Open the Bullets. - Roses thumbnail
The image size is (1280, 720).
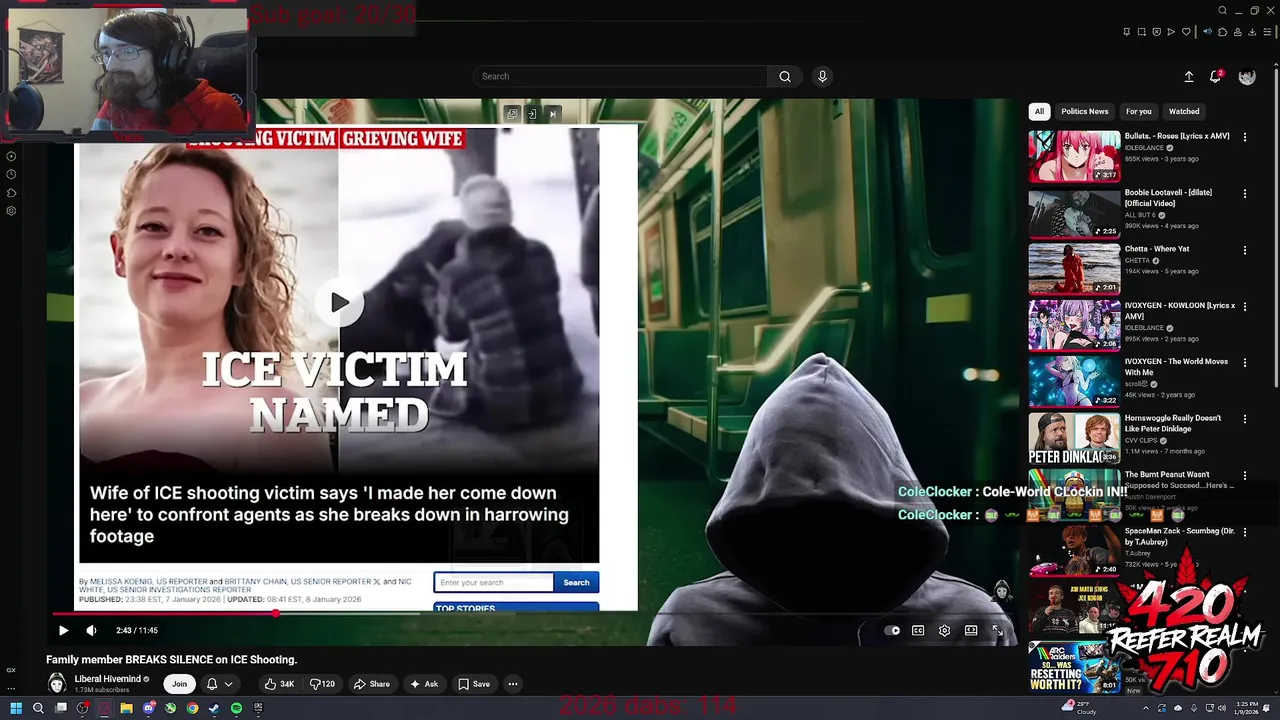[x=1074, y=156]
